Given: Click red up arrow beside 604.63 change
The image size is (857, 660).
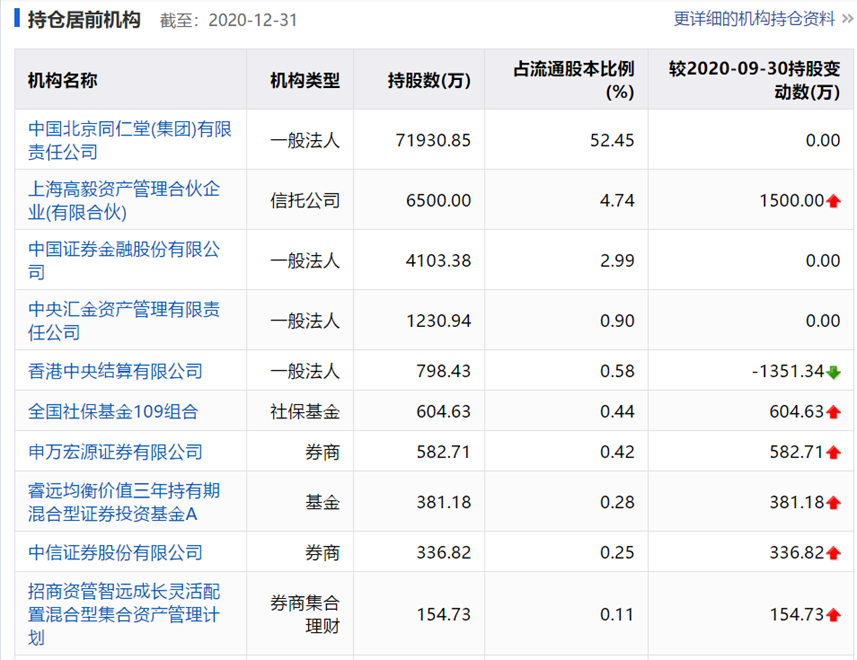Looking at the screenshot, I should 833,412.
